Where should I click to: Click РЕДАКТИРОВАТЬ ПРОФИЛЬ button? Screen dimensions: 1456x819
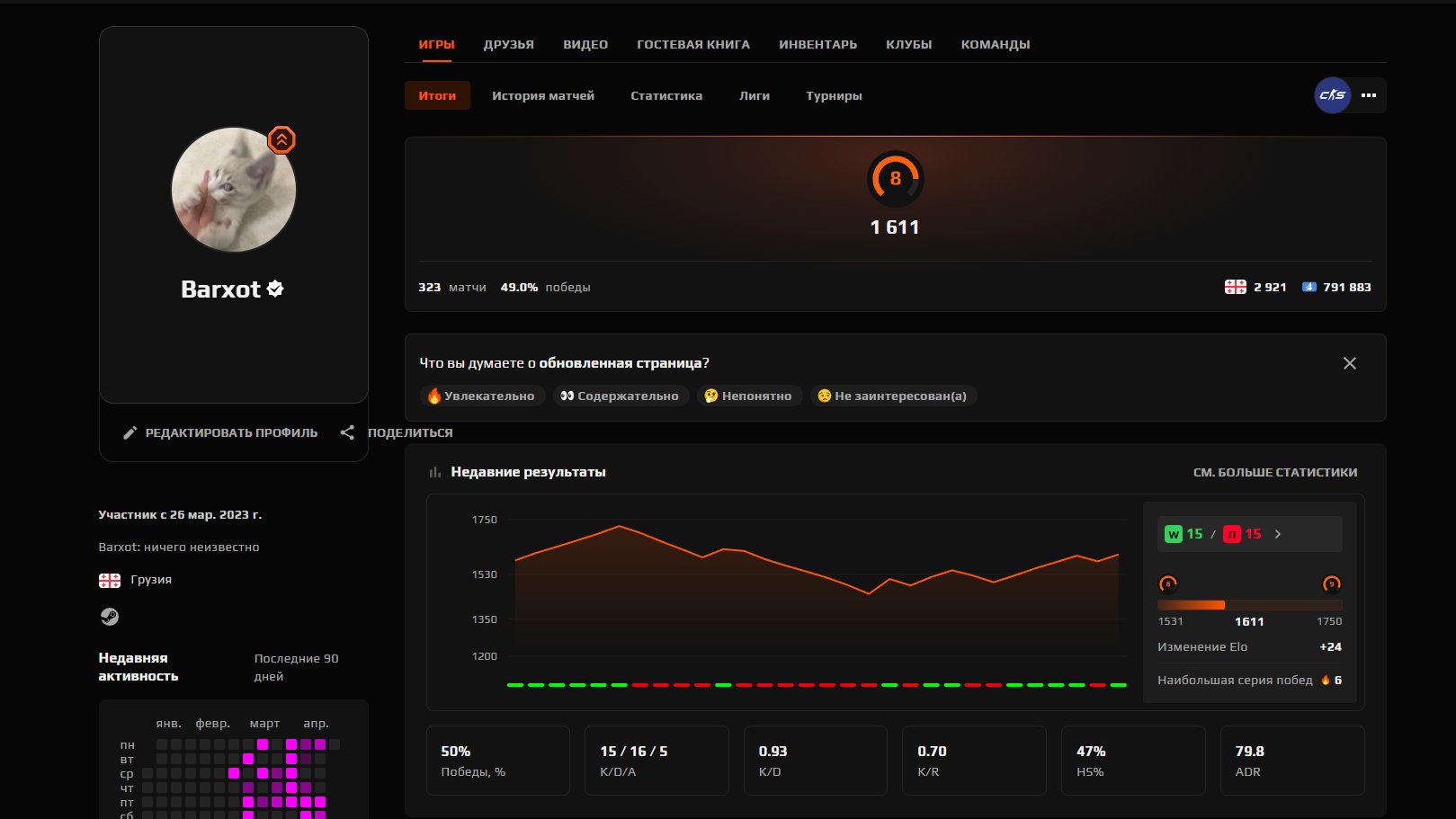click(x=220, y=432)
